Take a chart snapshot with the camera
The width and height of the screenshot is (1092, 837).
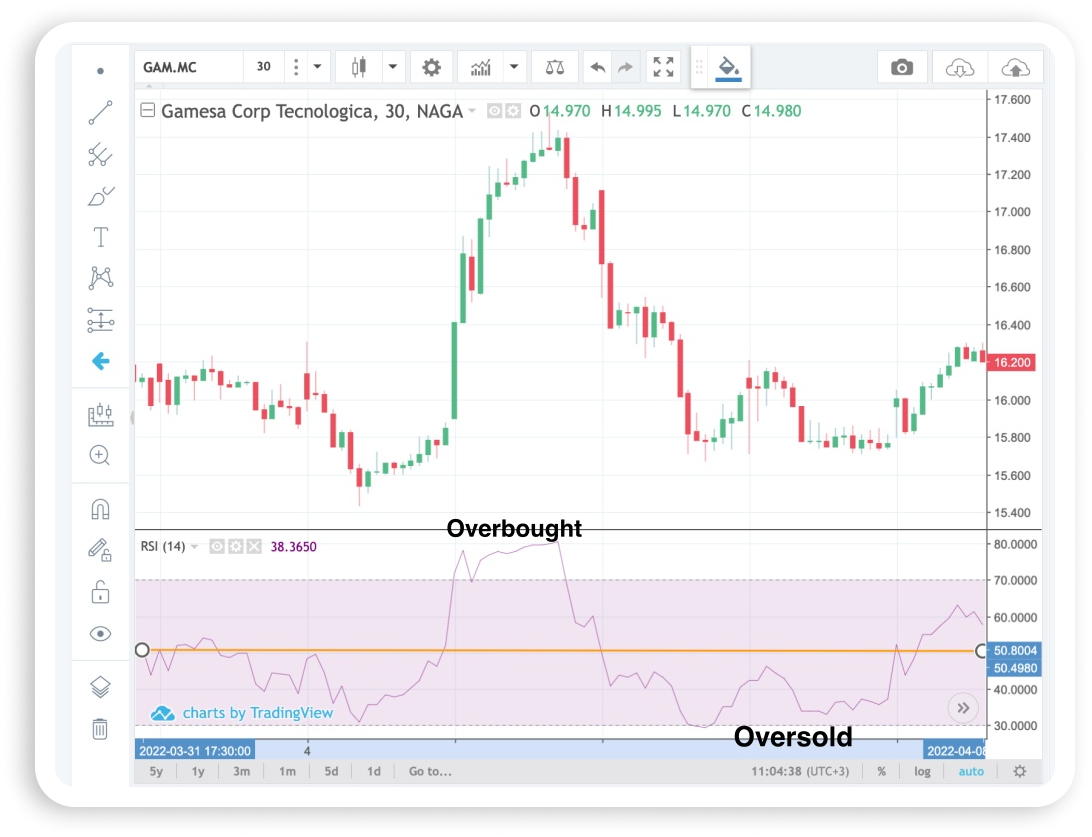click(902, 66)
